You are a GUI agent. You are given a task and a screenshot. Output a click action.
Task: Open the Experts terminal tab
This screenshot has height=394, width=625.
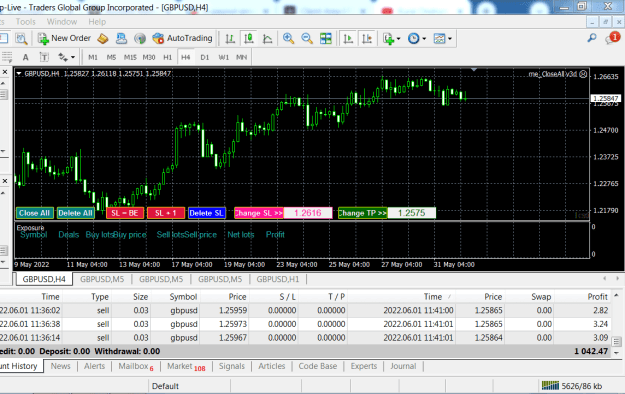pos(364,366)
